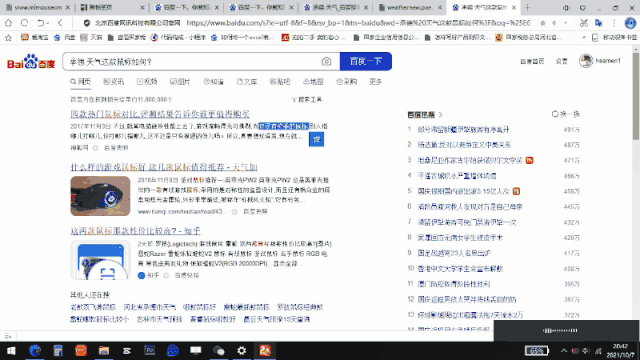Open the 搜索工具 filter
640x360 pixels.
coord(307,100)
